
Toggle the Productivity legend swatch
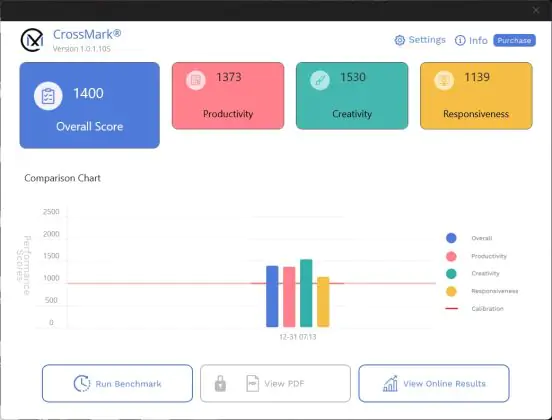click(451, 256)
